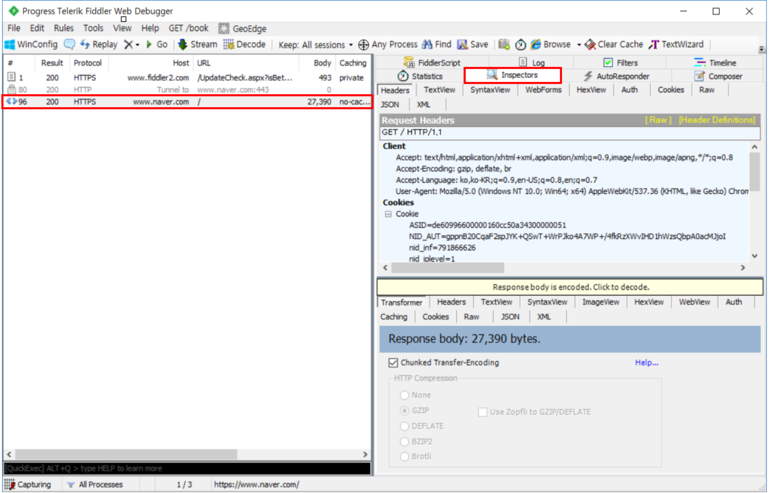Open the AutoResponder tab

617,76
